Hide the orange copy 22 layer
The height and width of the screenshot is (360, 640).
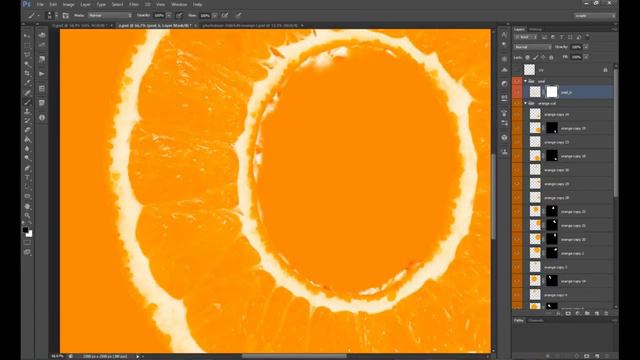[x=517, y=212]
